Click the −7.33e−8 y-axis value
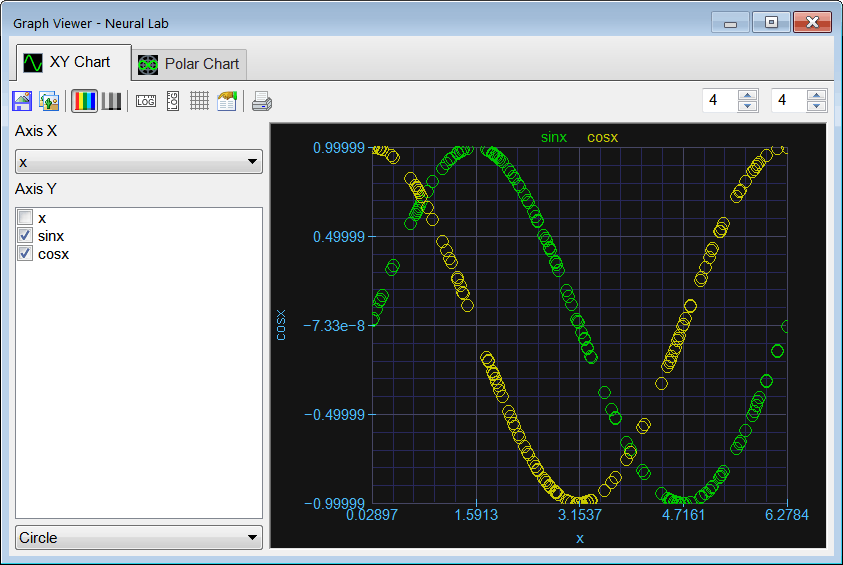 coord(334,326)
